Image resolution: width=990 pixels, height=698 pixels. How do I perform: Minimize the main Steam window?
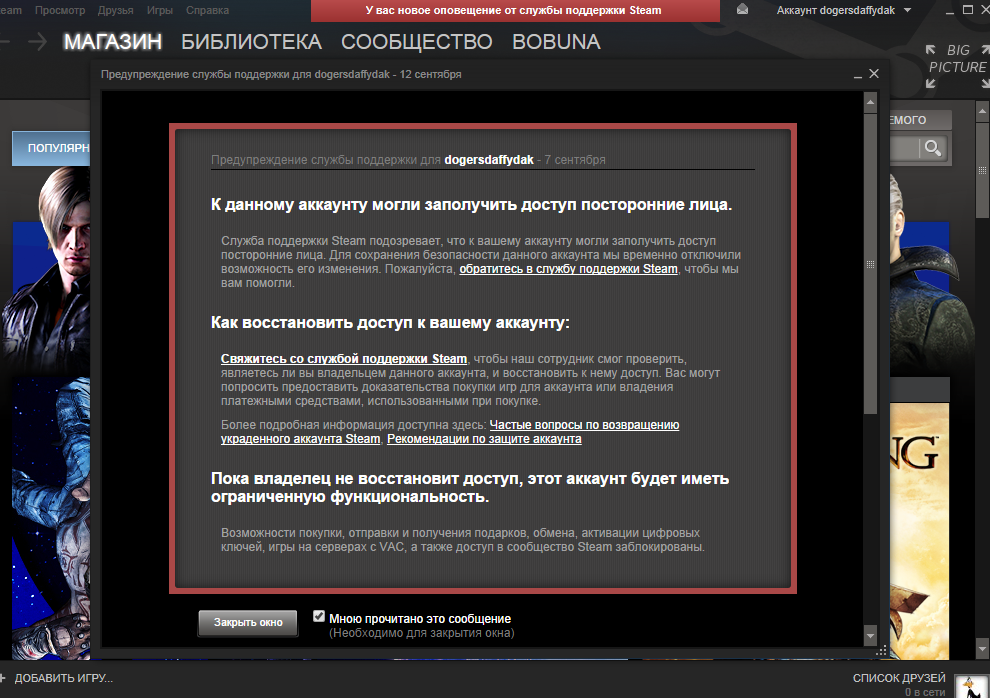pyautogui.click(x=950, y=11)
